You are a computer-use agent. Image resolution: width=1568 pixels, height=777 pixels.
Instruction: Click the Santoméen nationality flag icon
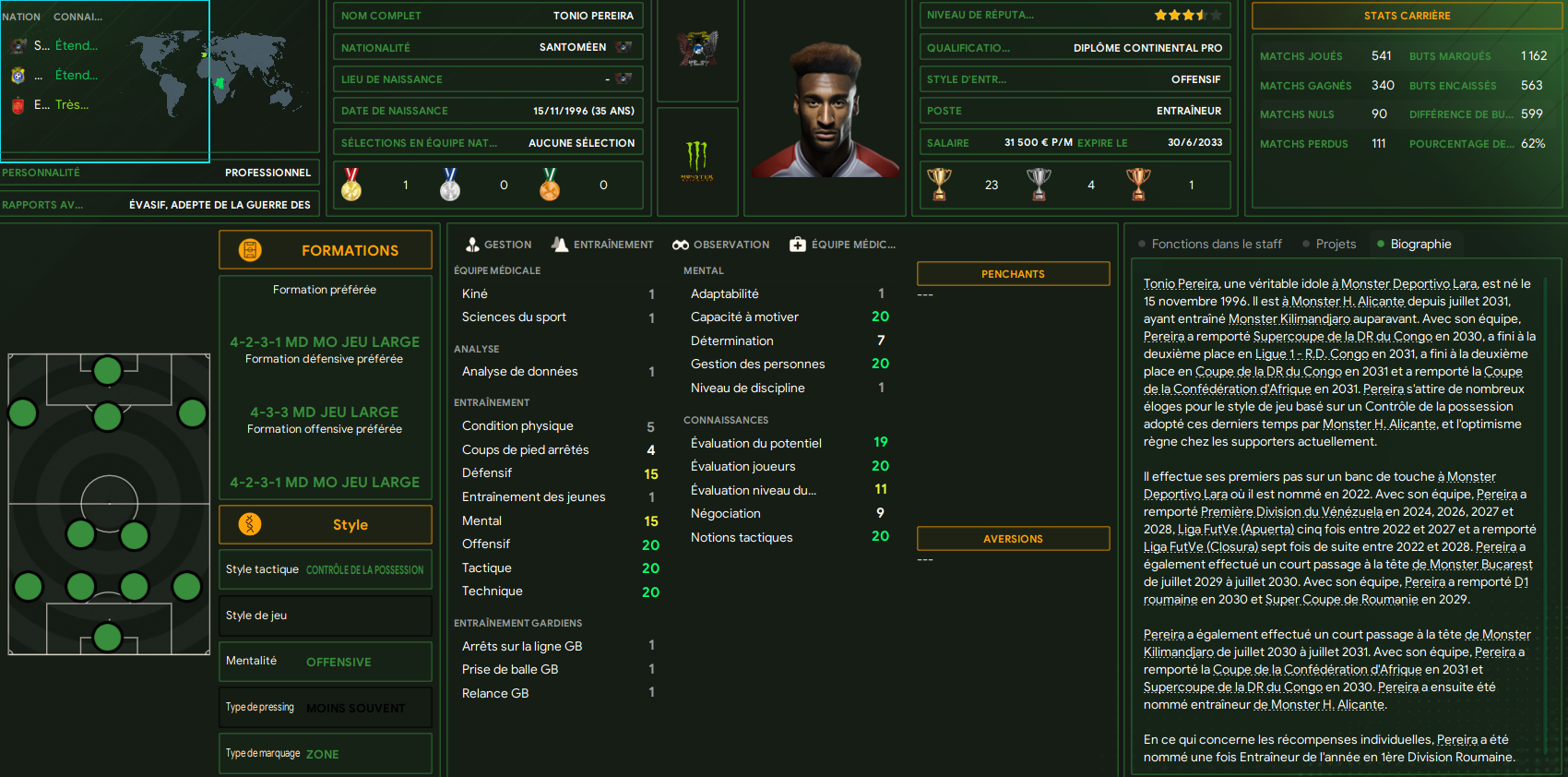click(624, 47)
